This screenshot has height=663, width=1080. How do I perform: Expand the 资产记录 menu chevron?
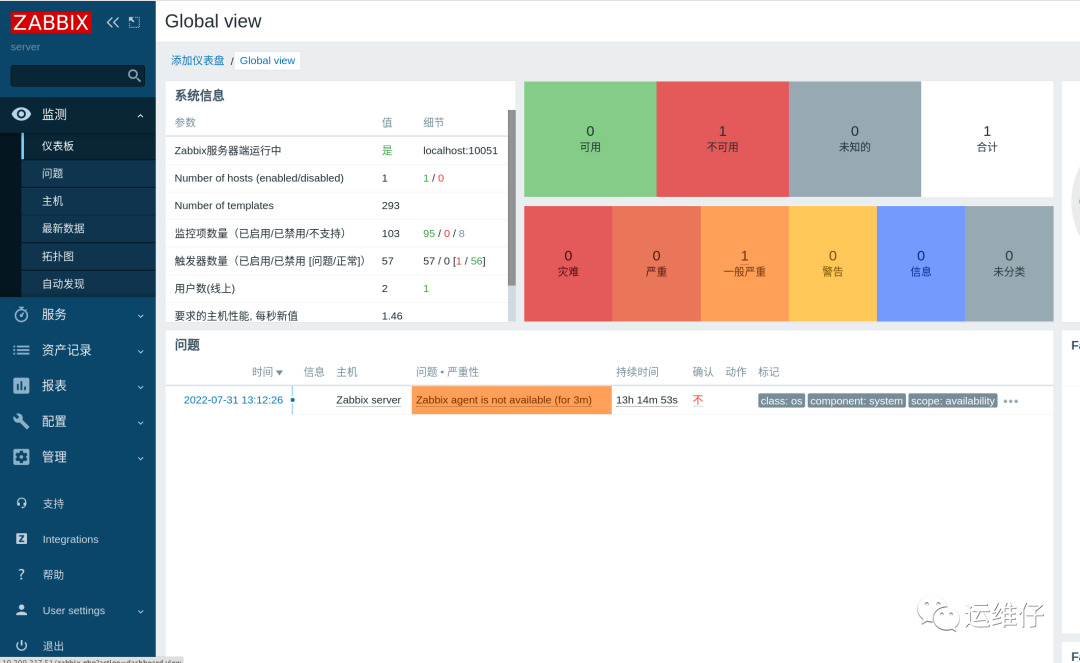click(x=141, y=351)
